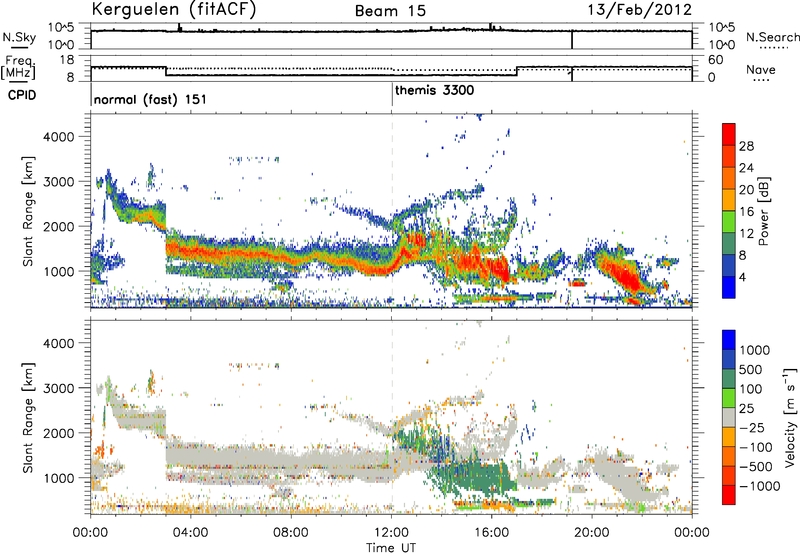Click the '16' tick on Power colorbar
The width and height of the screenshot is (800, 554).
[746, 212]
